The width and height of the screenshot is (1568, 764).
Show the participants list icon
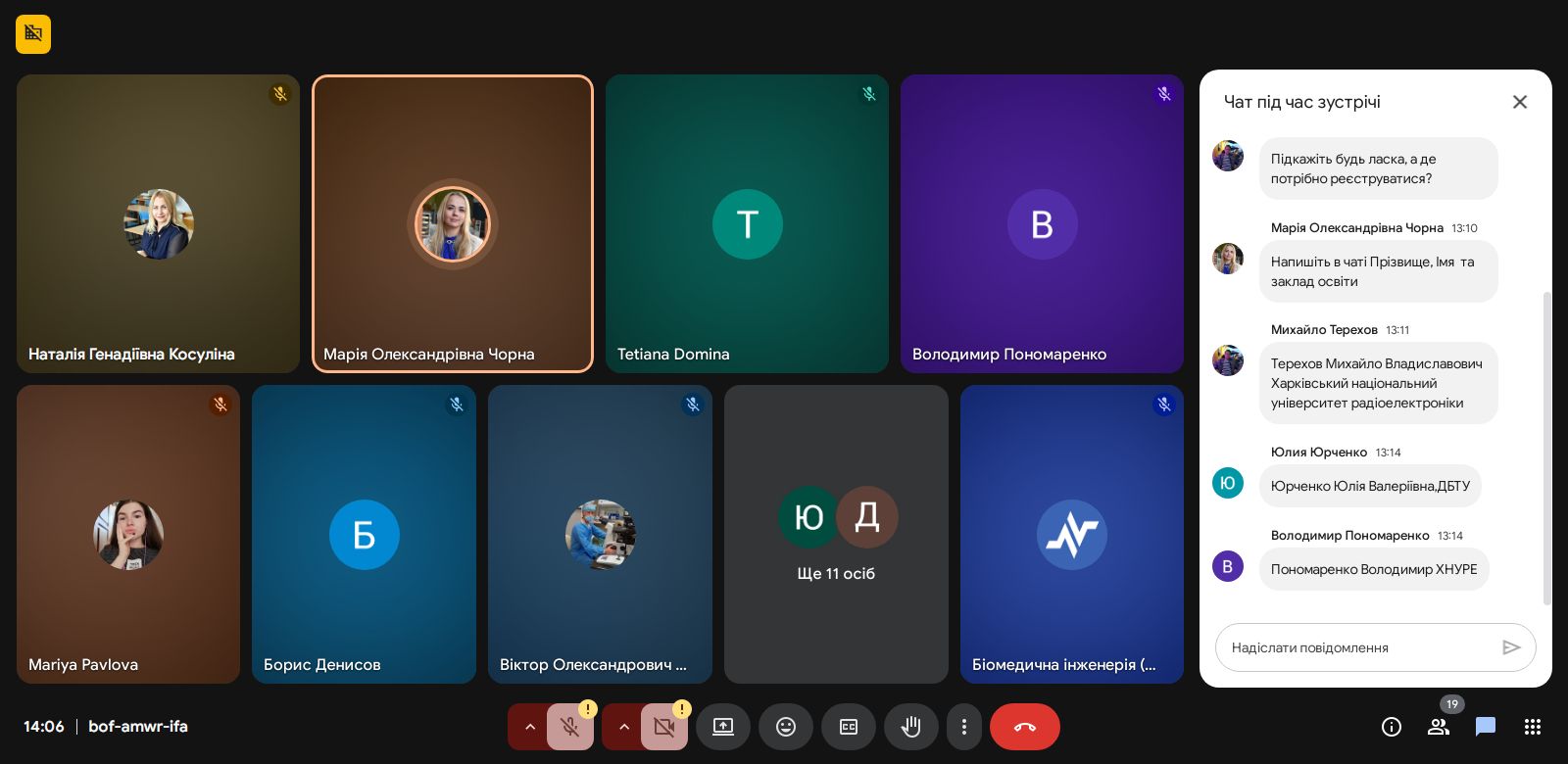click(x=1439, y=727)
